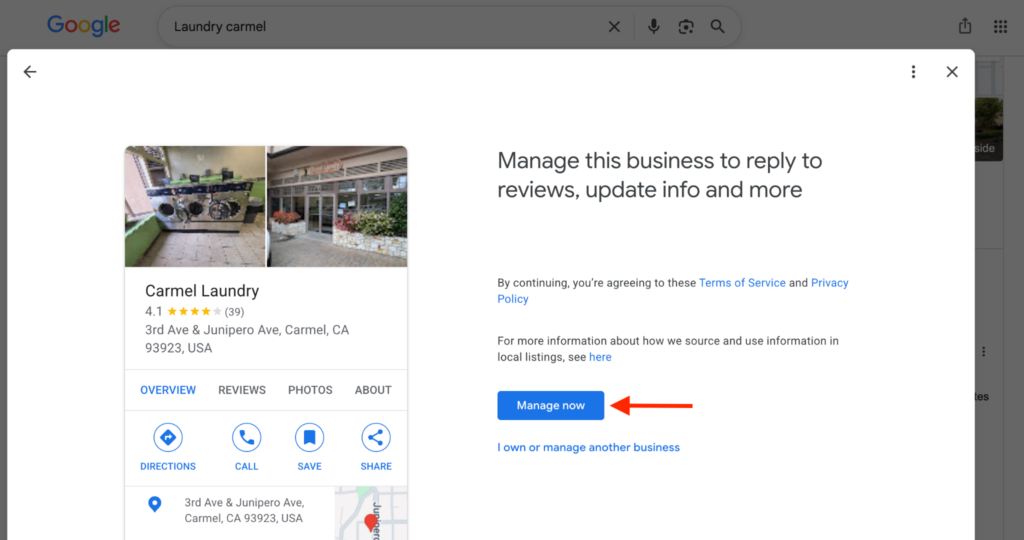Open the Google apps grid
This screenshot has height=540, width=1024.
[x=1000, y=27]
